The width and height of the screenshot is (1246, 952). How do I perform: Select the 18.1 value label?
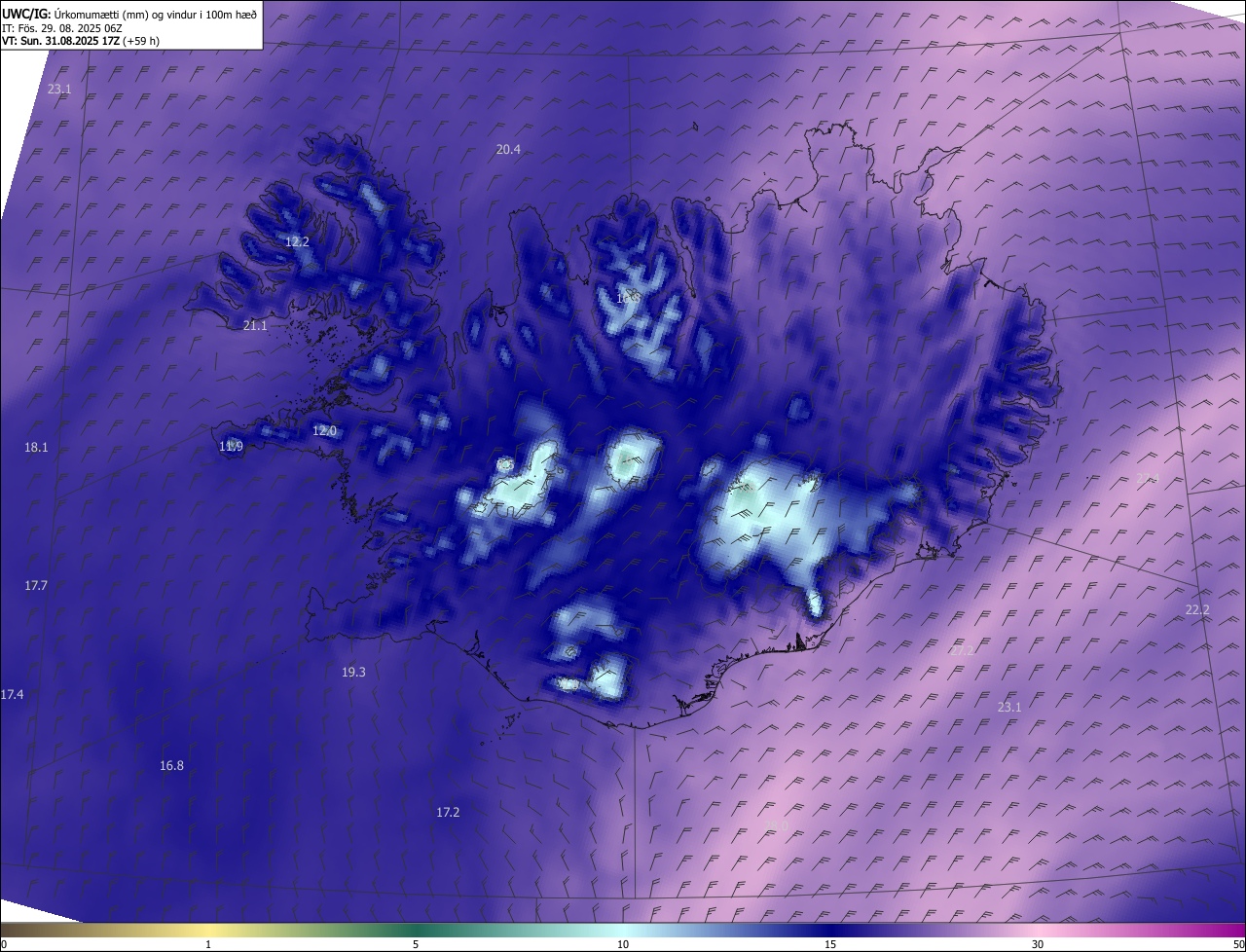tap(36, 447)
